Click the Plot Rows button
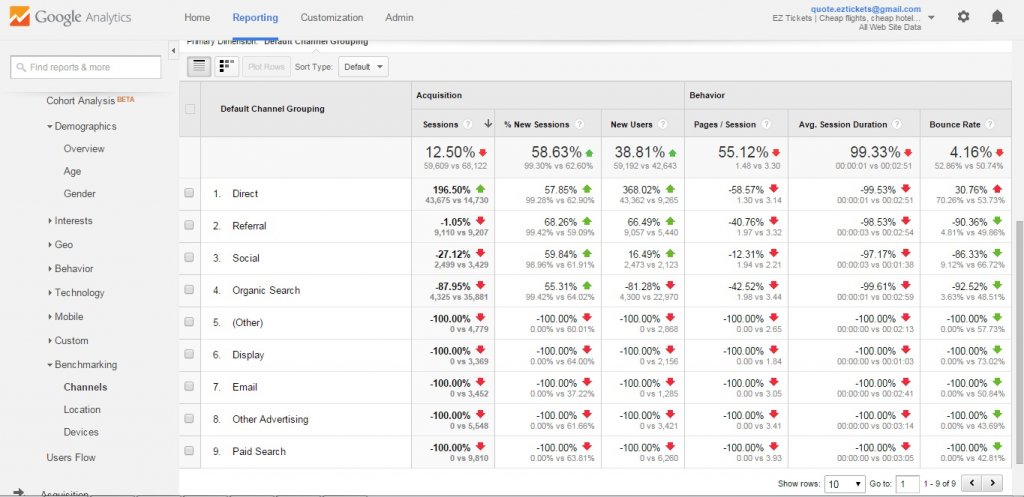 point(266,67)
